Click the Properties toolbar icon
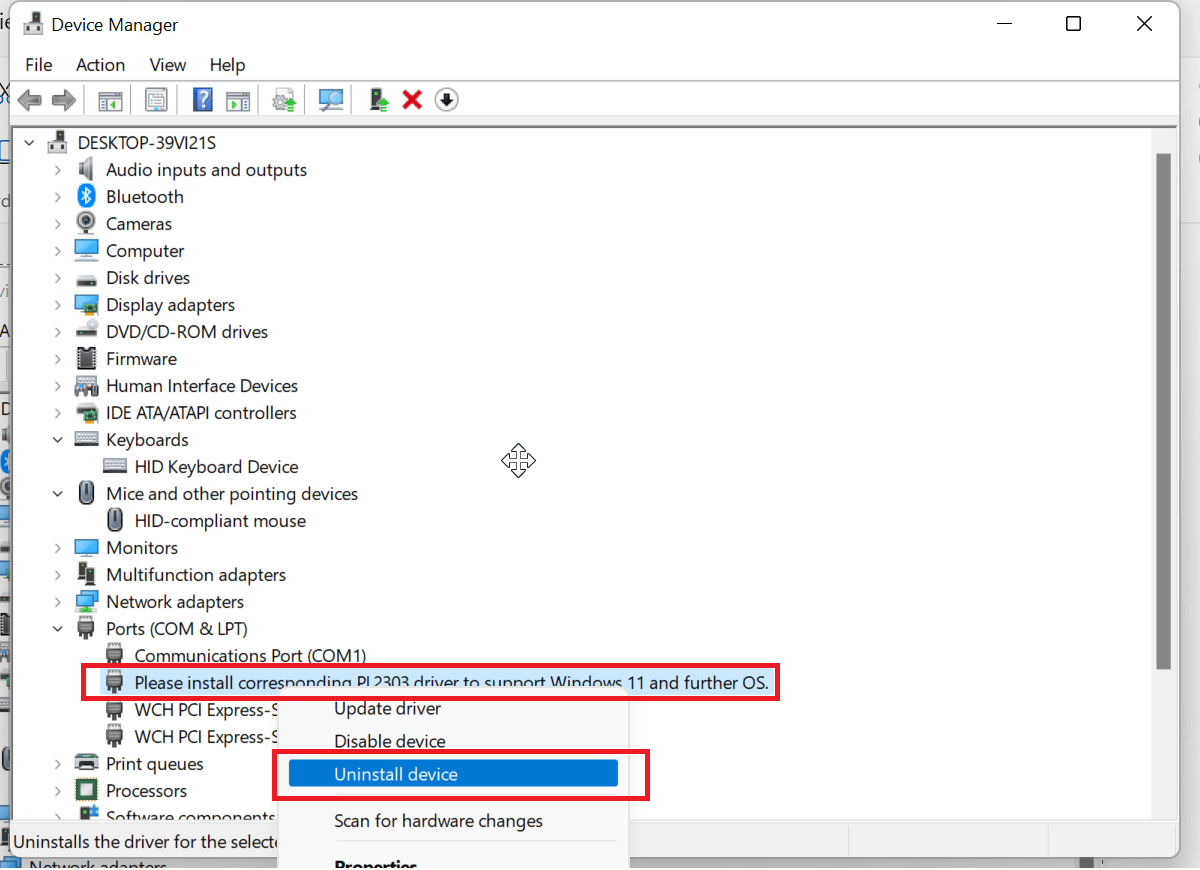Viewport: 1200px width, 870px height. point(156,99)
